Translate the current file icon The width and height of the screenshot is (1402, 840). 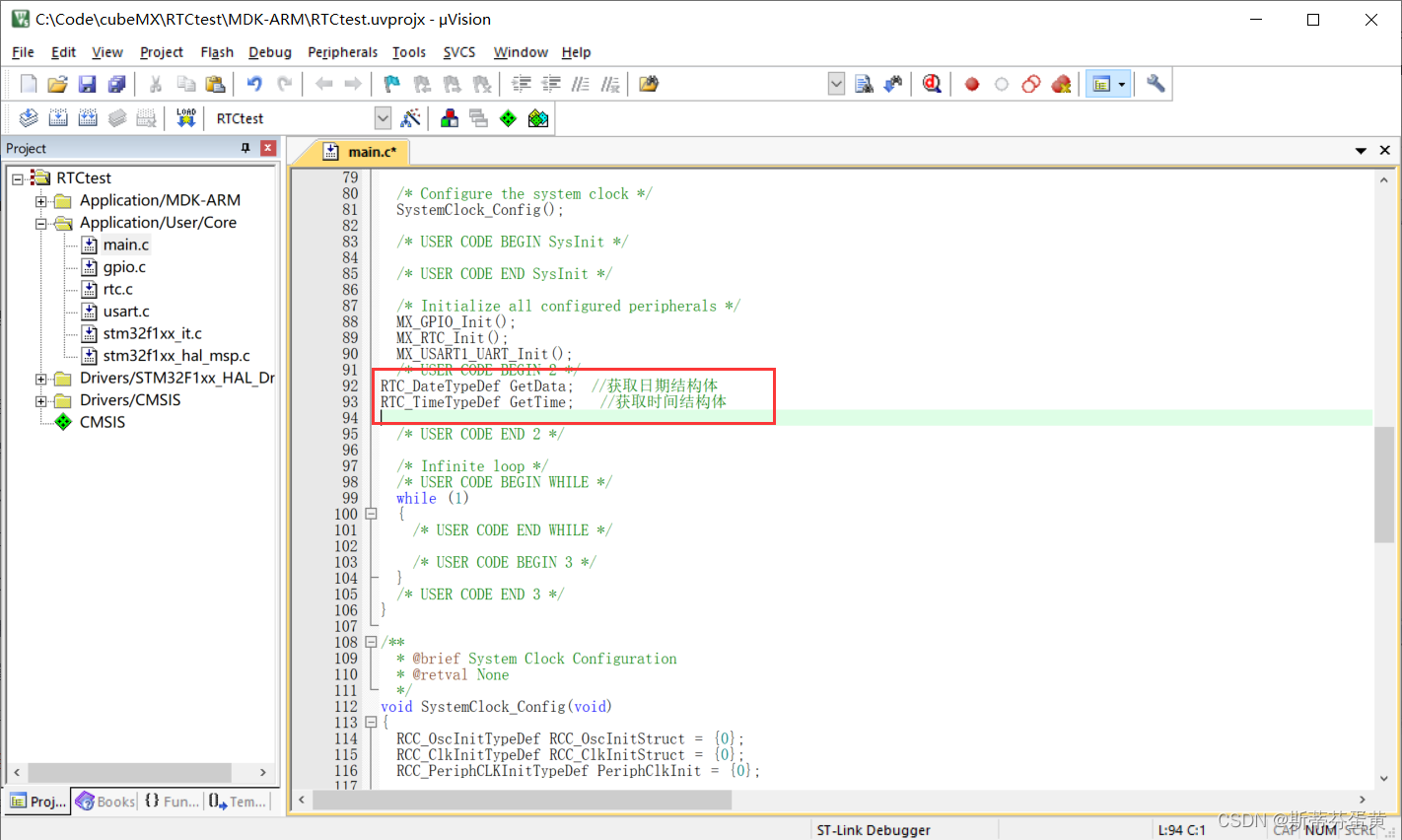pos(29,118)
